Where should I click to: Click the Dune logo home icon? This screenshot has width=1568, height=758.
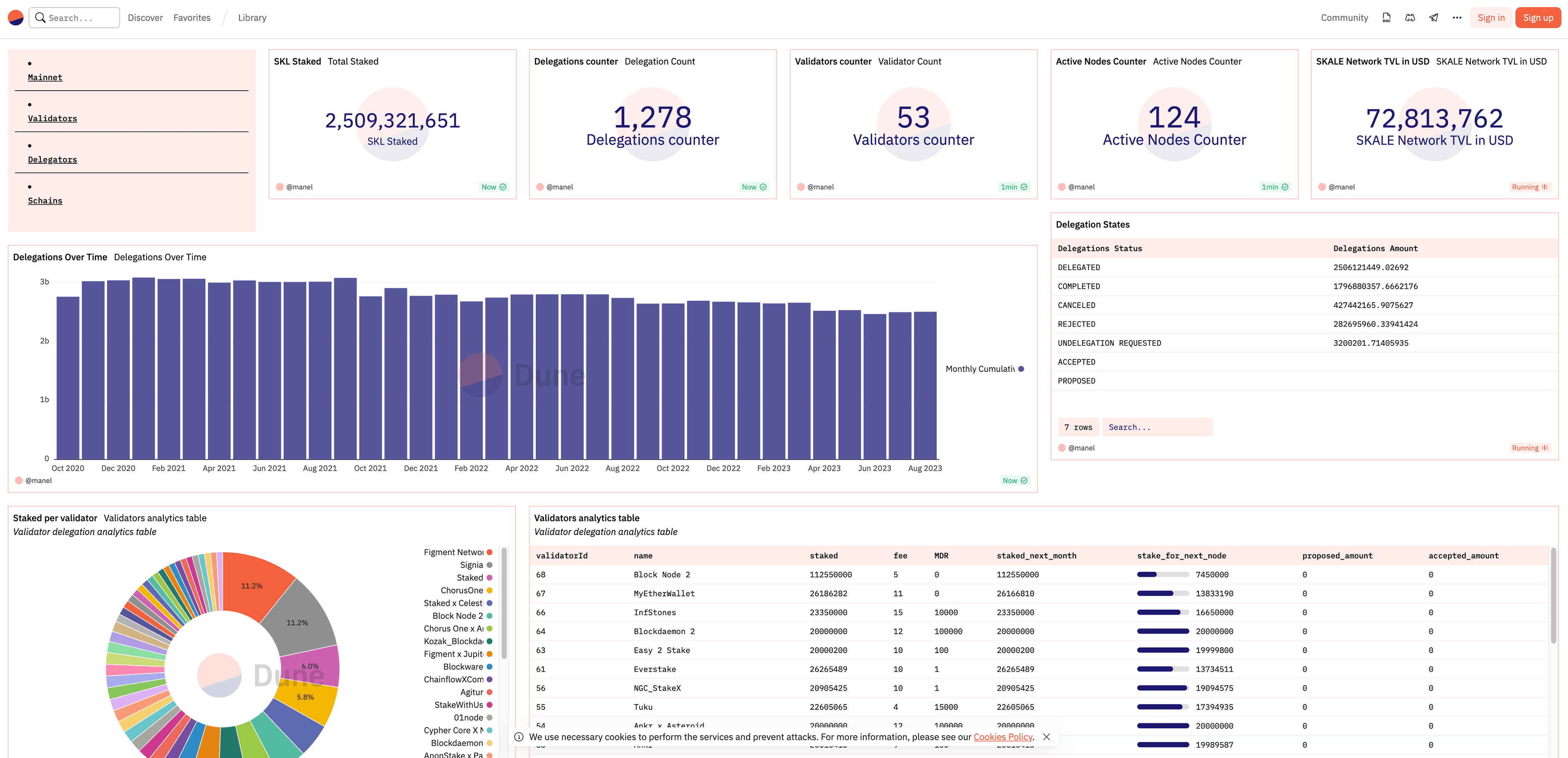click(x=16, y=18)
